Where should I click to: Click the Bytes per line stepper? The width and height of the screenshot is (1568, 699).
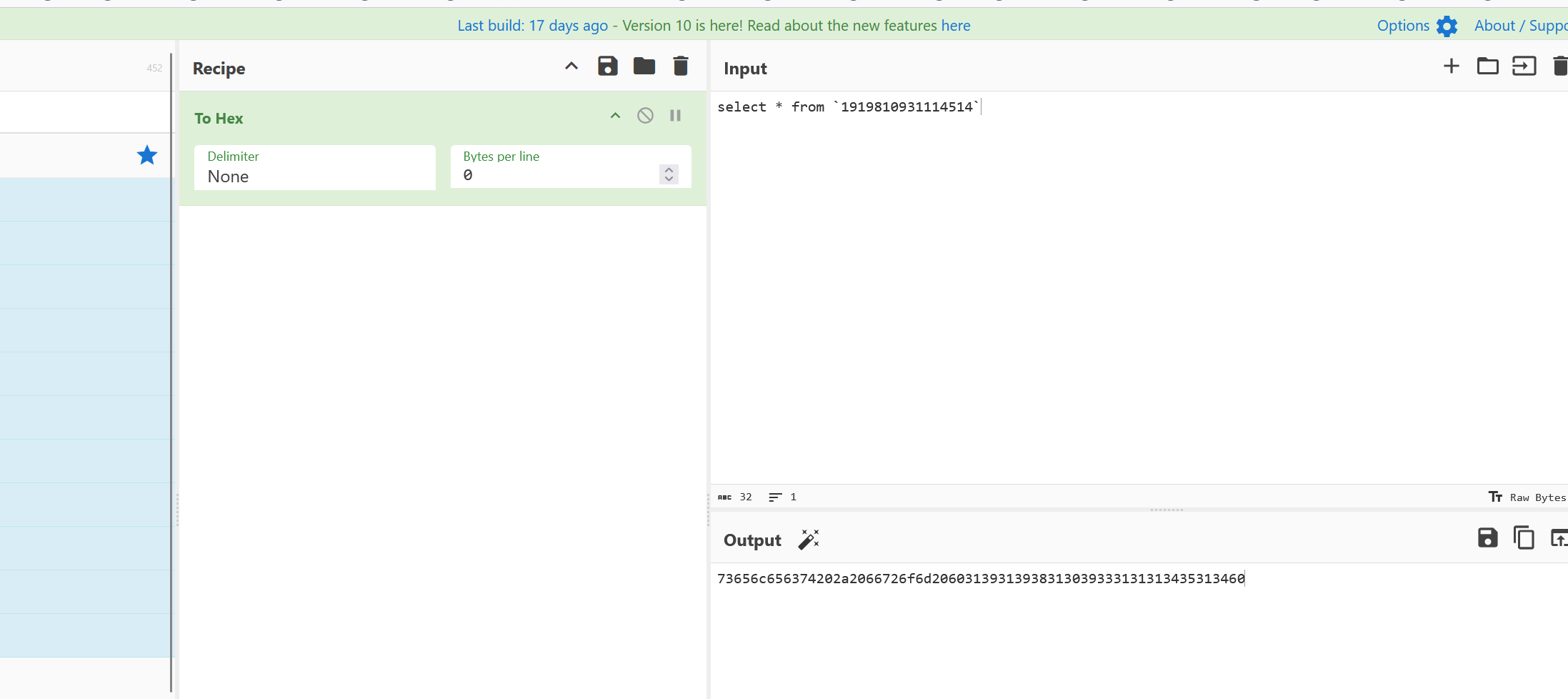(x=669, y=174)
